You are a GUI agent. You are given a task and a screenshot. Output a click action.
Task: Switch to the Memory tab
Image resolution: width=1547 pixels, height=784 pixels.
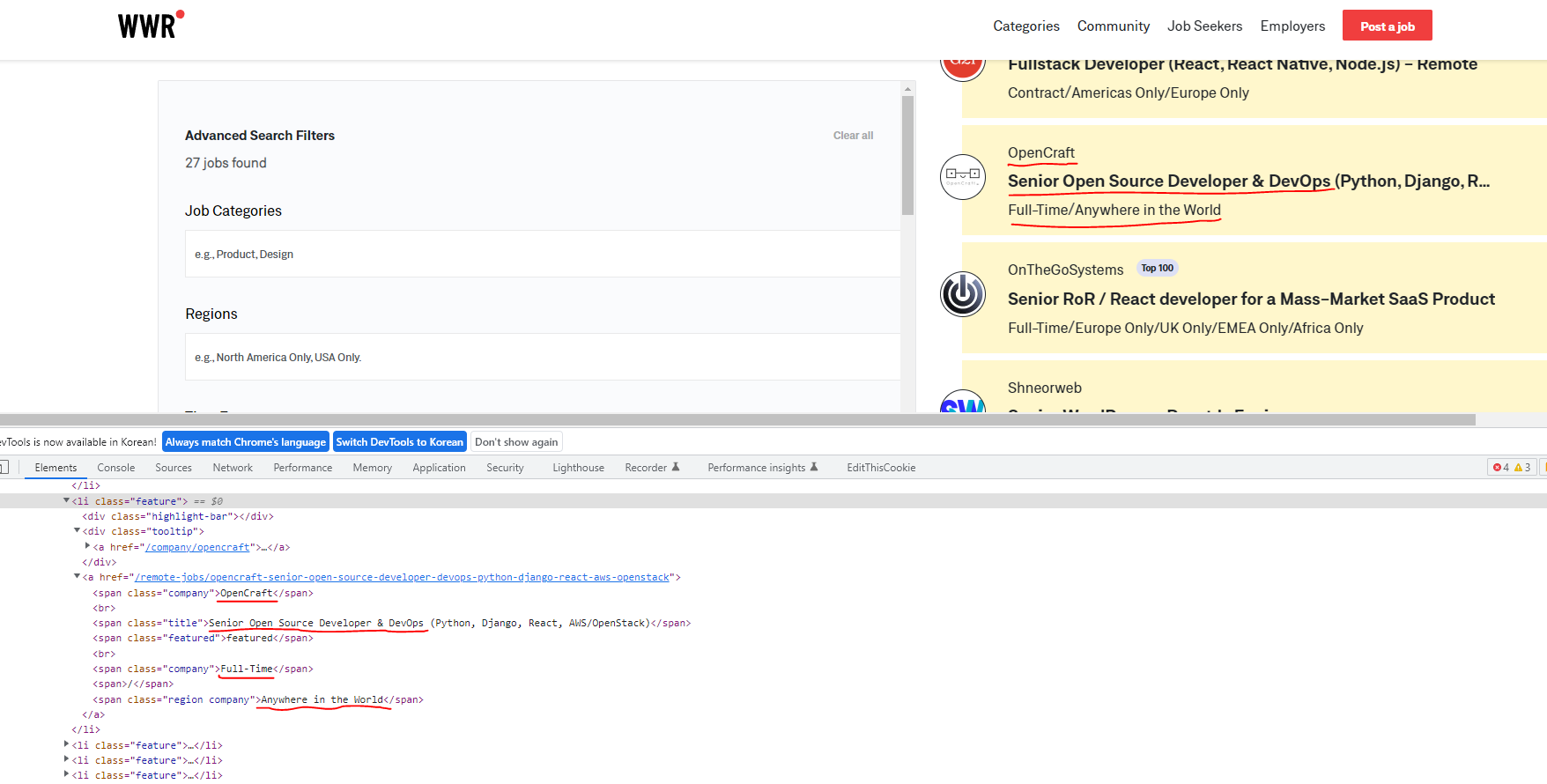tap(373, 468)
